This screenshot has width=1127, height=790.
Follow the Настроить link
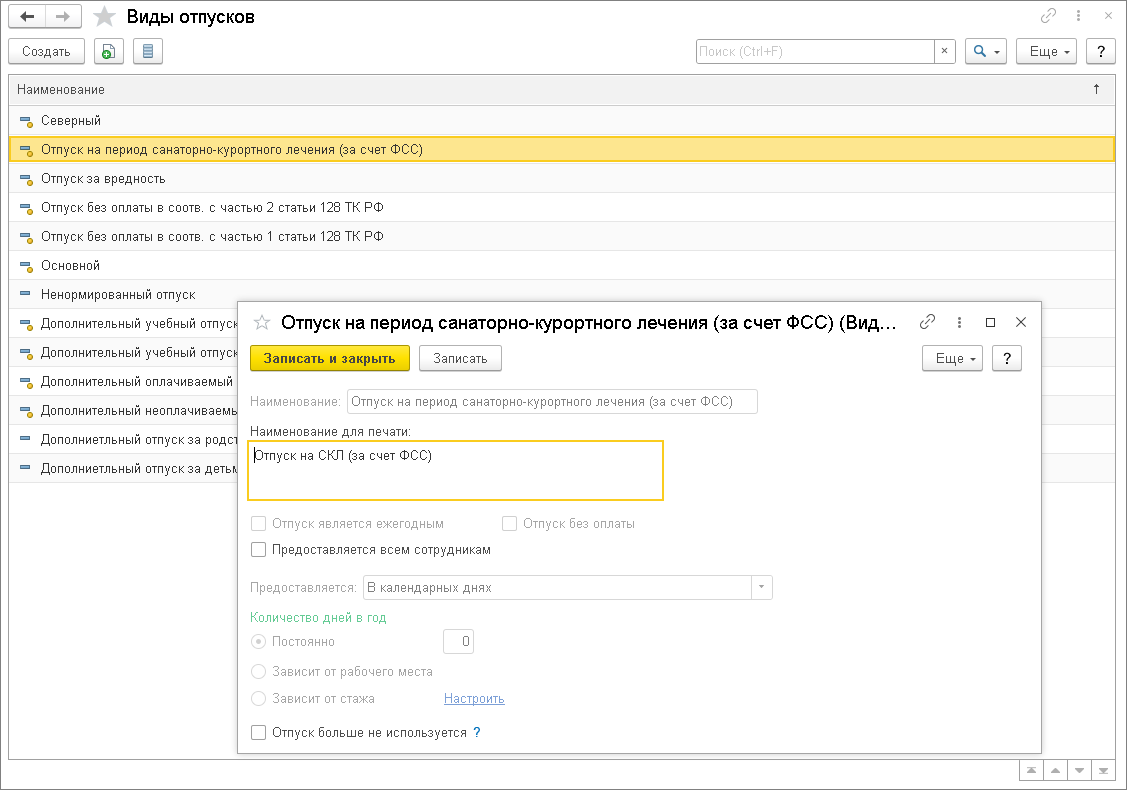click(474, 698)
